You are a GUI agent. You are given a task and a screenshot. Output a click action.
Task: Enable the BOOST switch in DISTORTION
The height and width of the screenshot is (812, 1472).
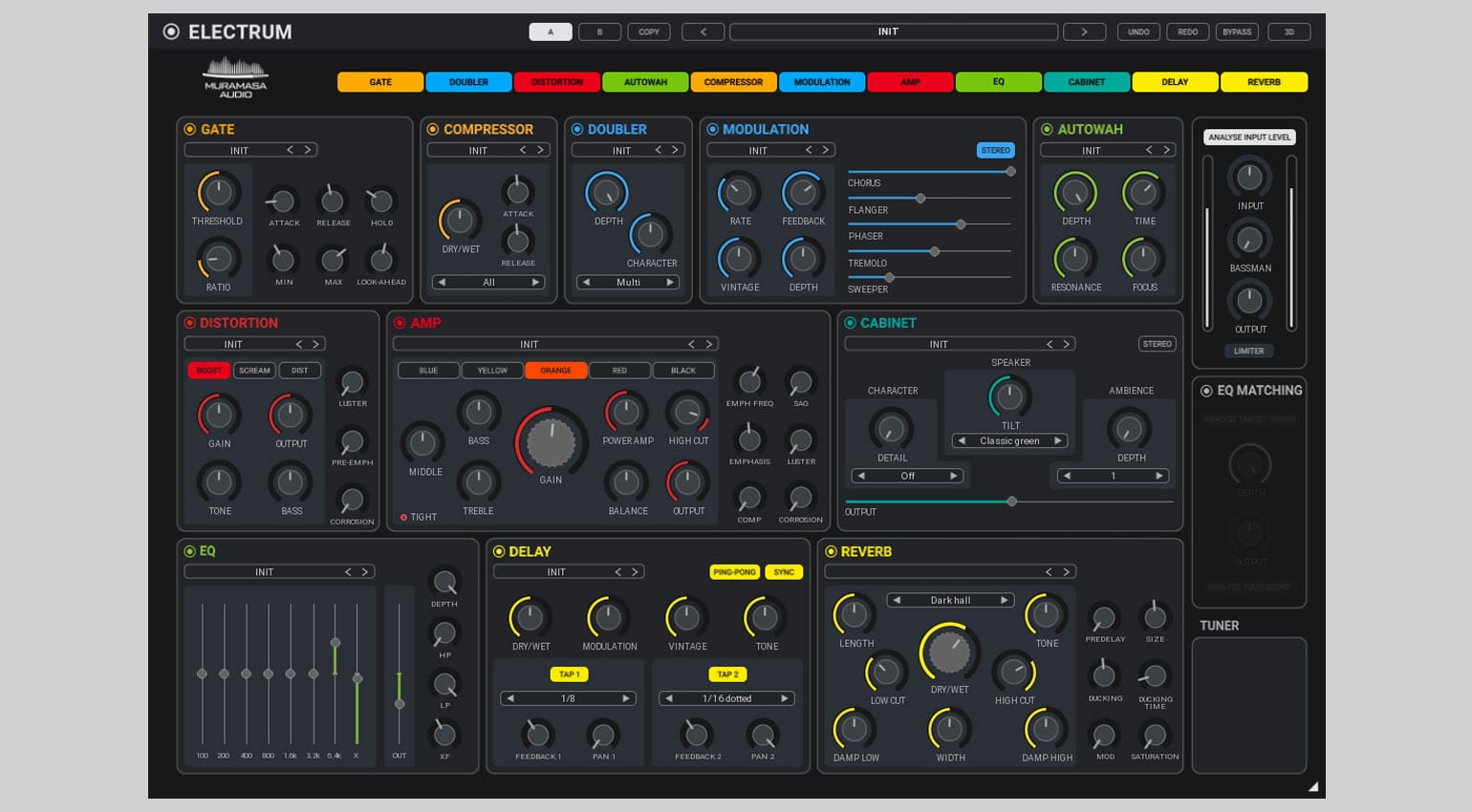[208, 370]
